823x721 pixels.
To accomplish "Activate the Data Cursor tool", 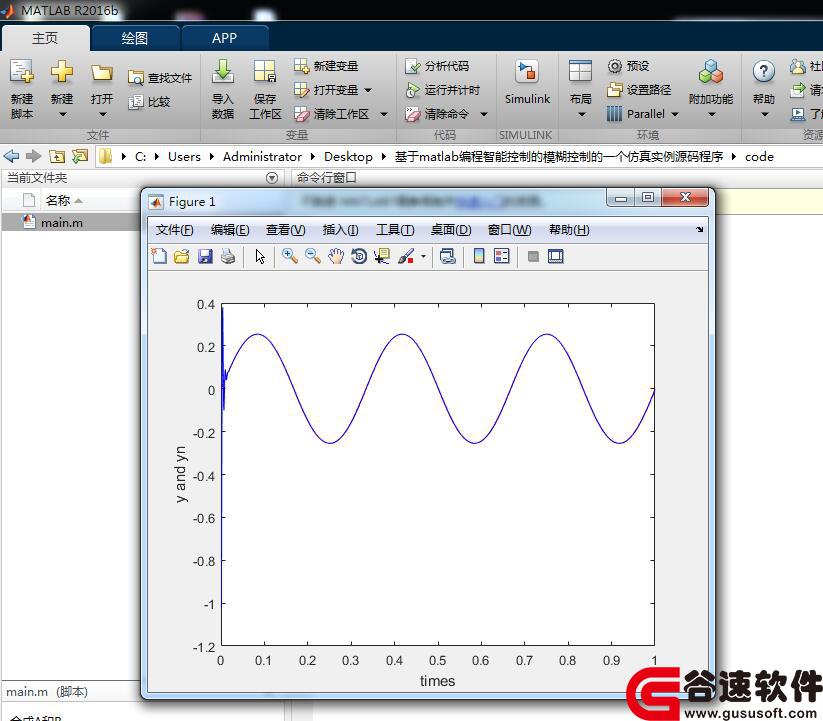I will pos(382,256).
